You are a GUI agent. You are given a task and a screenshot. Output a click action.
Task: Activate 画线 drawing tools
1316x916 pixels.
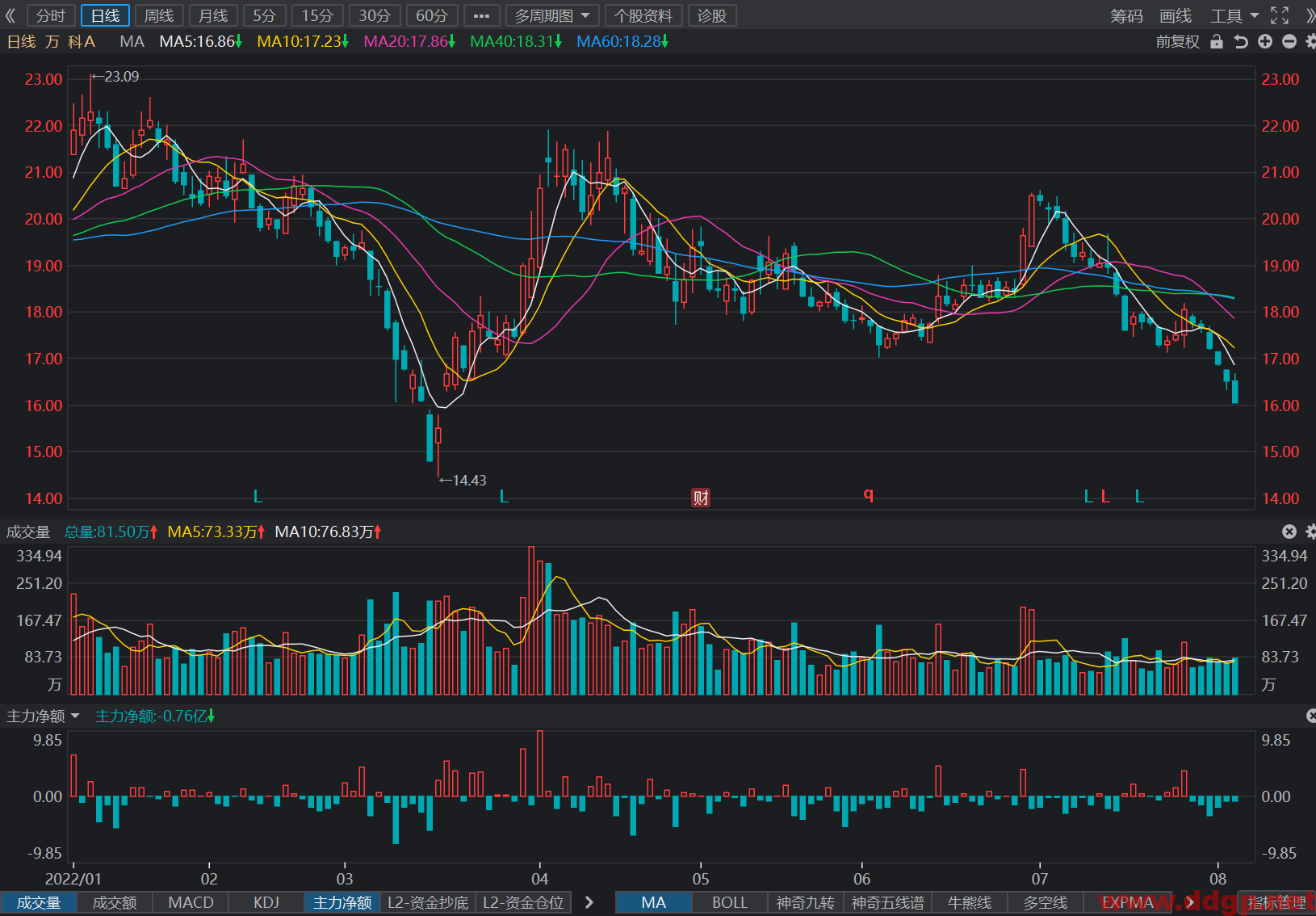pos(1176,15)
